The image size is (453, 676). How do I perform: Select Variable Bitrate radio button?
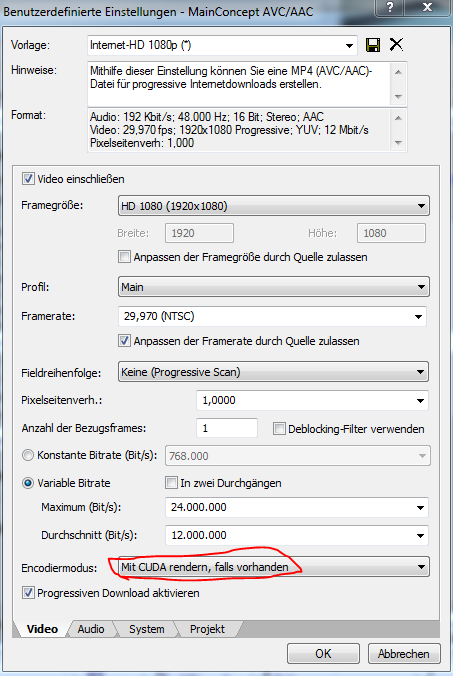[x=28, y=483]
